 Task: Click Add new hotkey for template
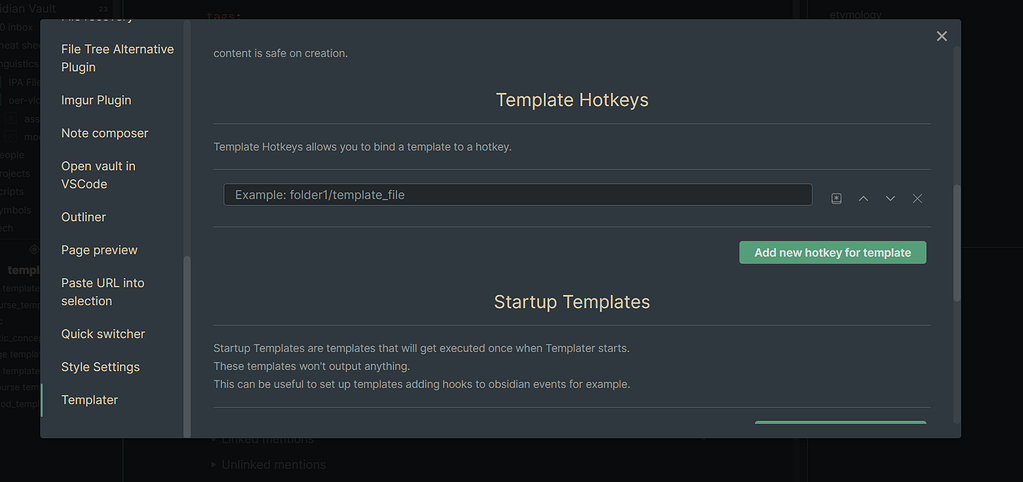click(832, 252)
